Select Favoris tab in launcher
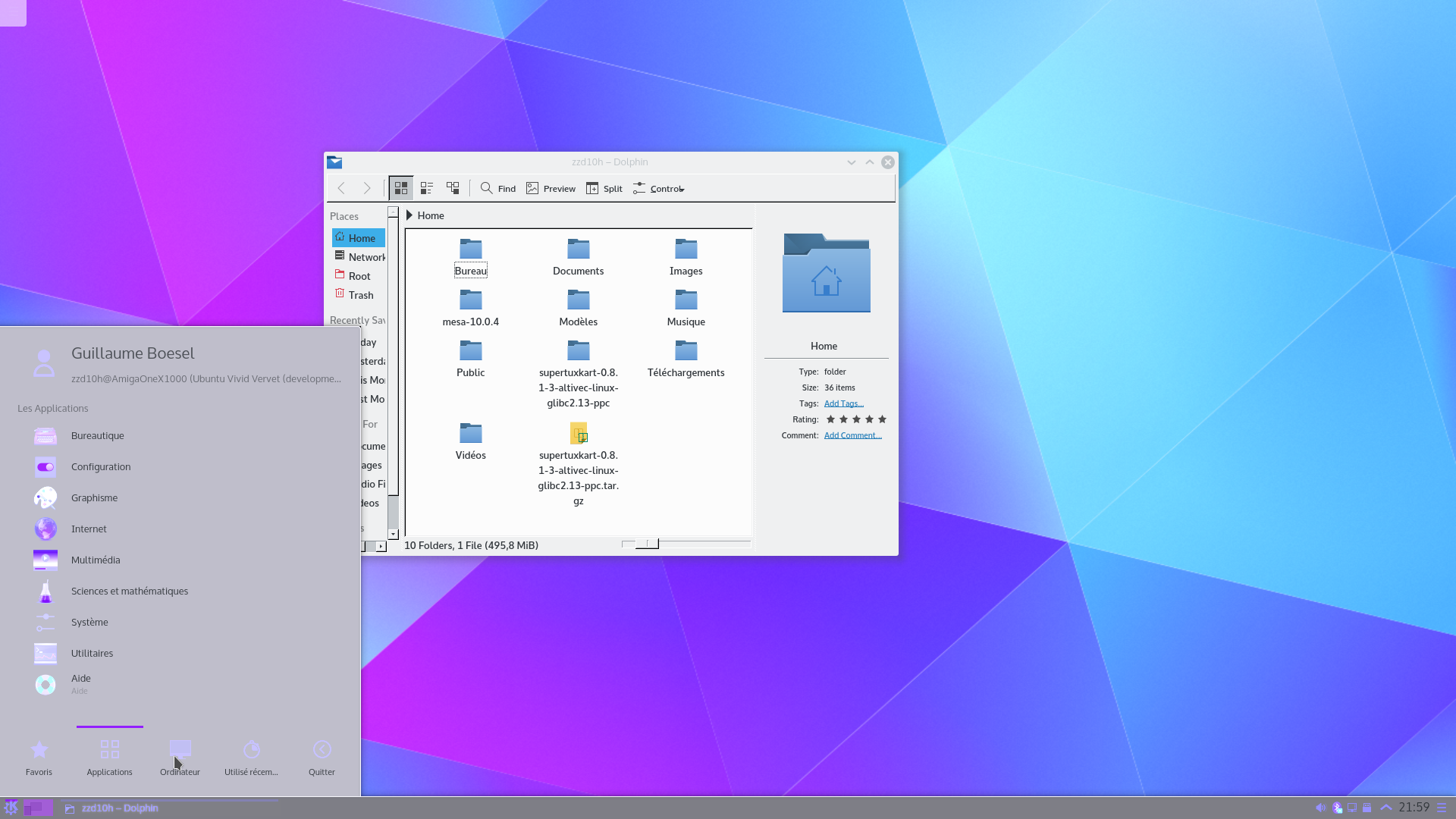 tap(39, 757)
